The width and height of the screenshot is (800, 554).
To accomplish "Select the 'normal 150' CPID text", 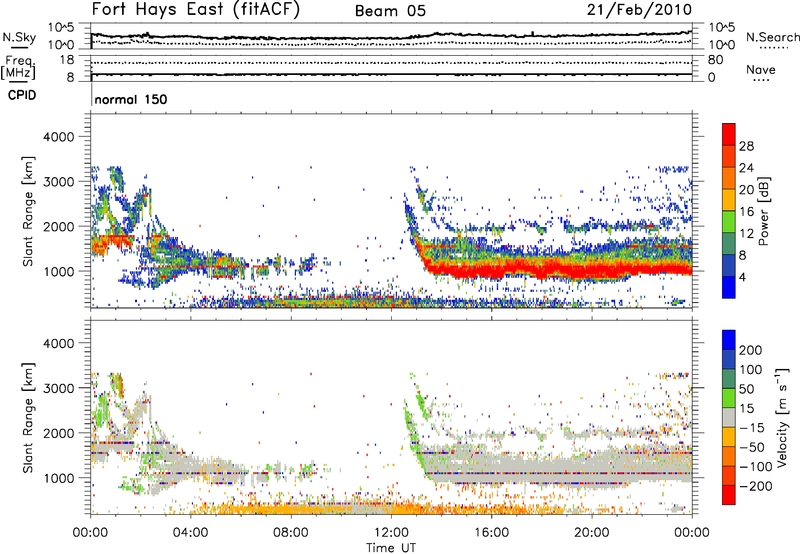I will (x=131, y=99).
